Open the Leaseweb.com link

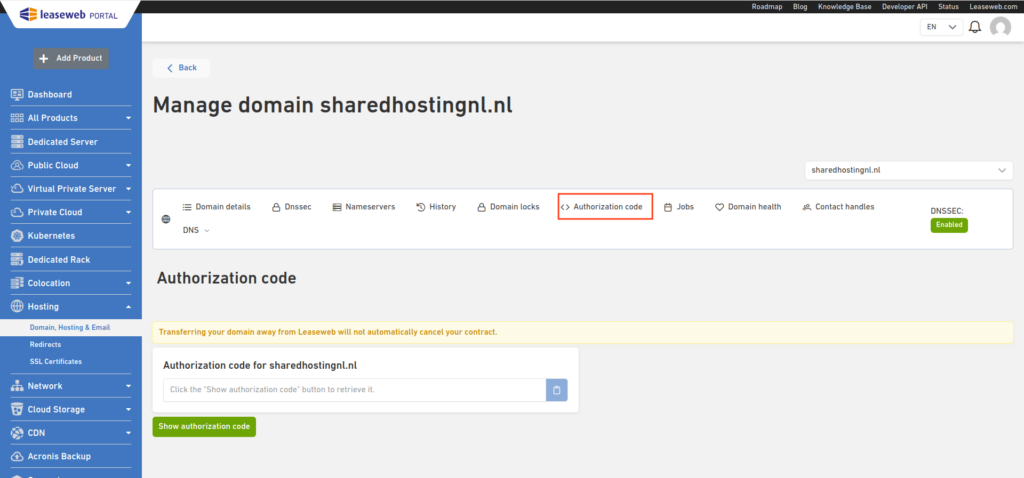click(x=991, y=7)
